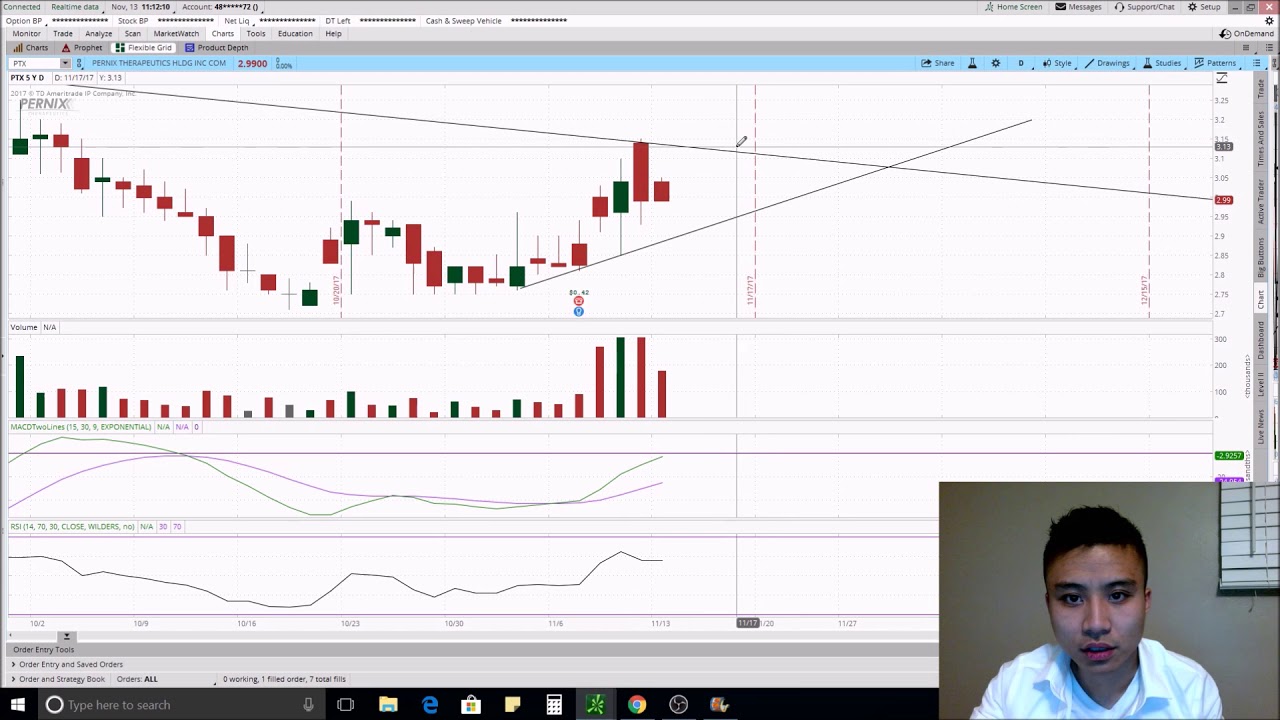Open chart settings gear icon
Image resolution: width=1280 pixels, height=720 pixels.
[x=995, y=63]
